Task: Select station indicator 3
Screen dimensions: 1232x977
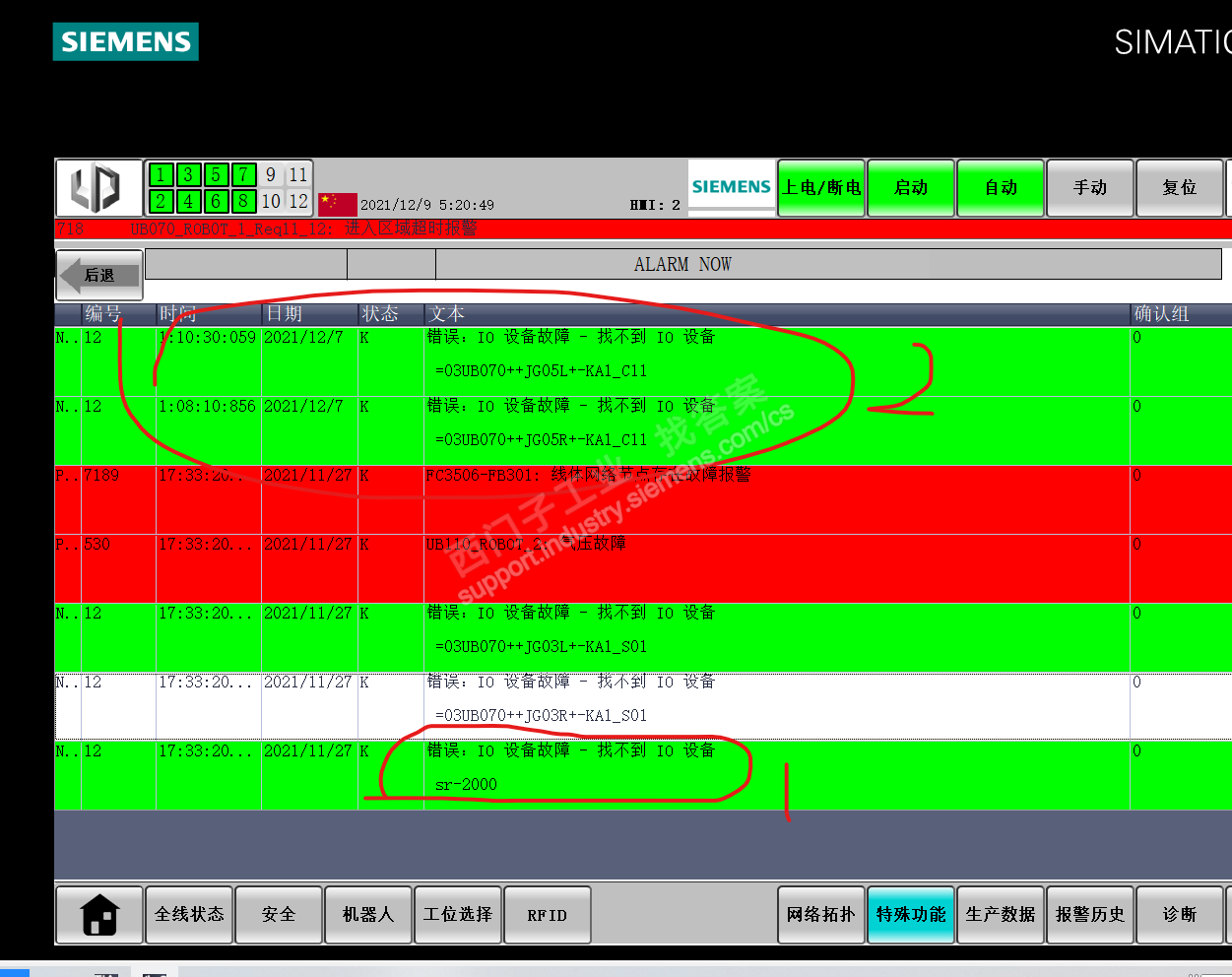Action: 189,175
